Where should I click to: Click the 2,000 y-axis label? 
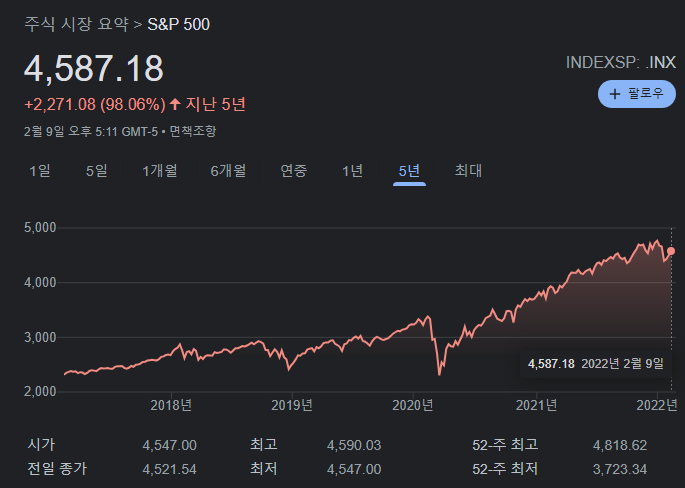[40, 391]
